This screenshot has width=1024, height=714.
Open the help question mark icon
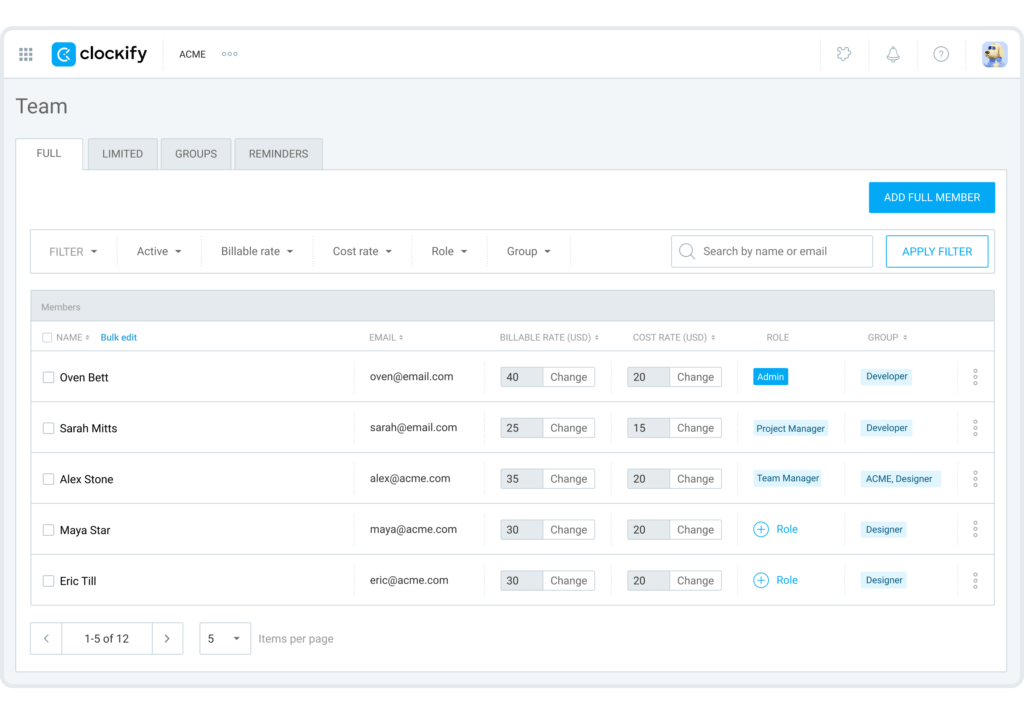coord(941,54)
